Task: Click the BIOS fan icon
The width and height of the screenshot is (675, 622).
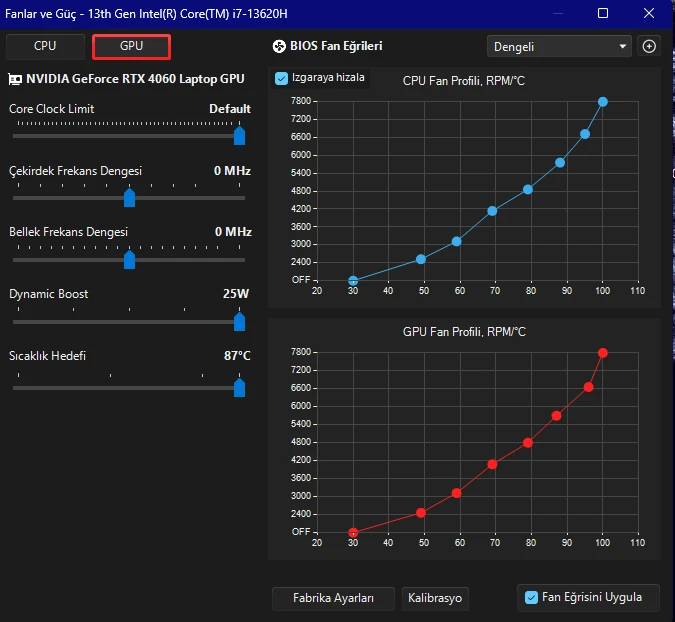Action: pyautogui.click(x=279, y=46)
